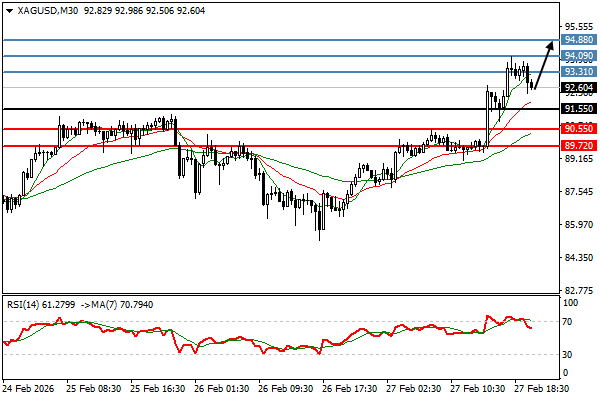Image resolution: width=600 pixels, height=400 pixels.
Task: Select the black upward forecast arrow
Action: pyautogui.click(x=544, y=66)
